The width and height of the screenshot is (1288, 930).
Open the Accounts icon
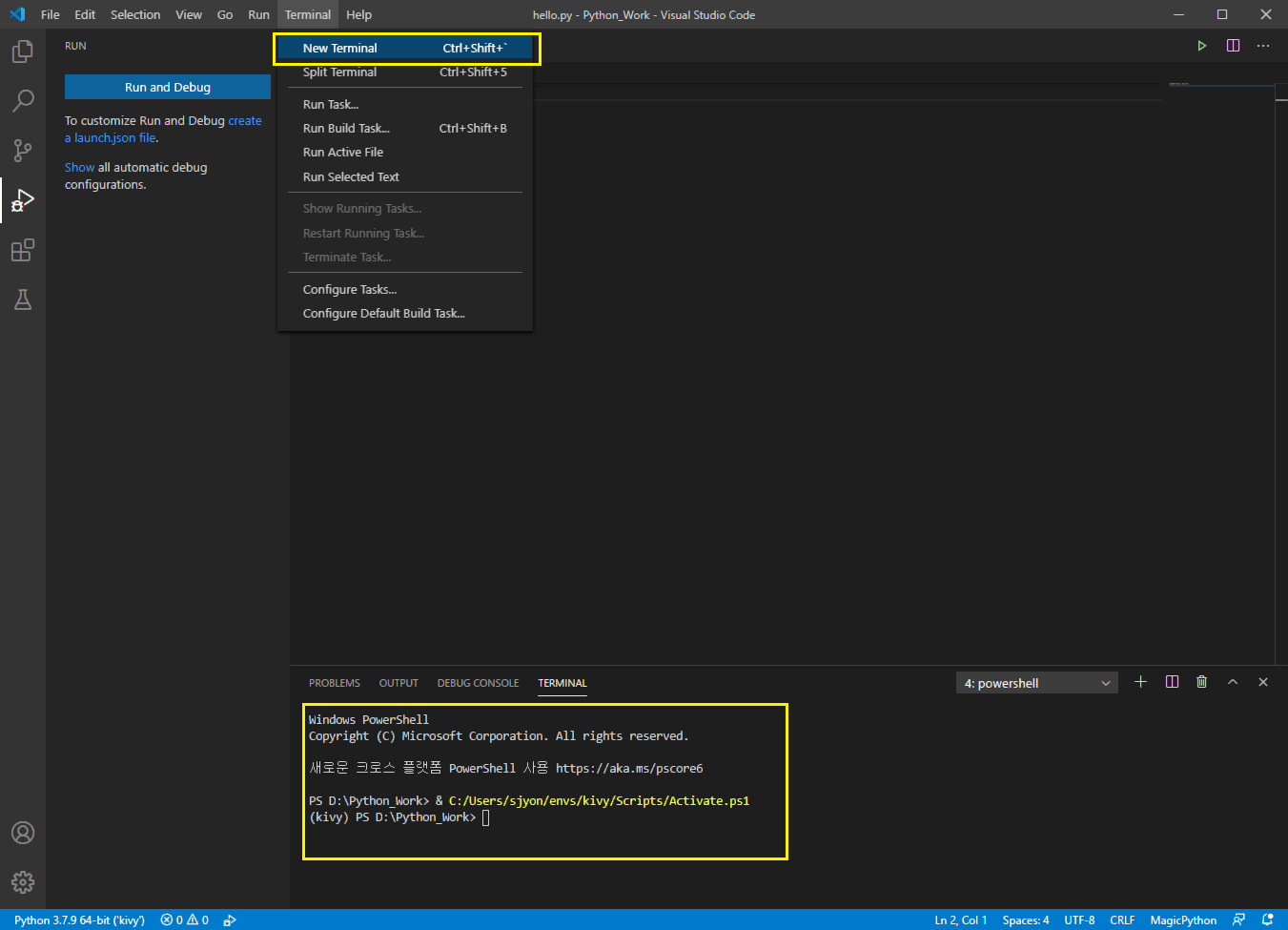coord(23,833)
